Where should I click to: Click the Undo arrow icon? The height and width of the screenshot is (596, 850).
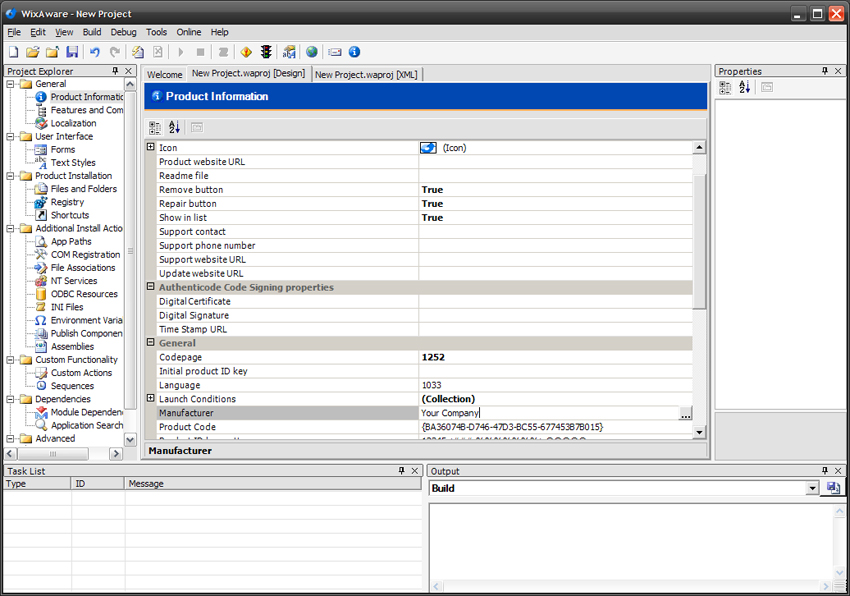click(95, 52)
